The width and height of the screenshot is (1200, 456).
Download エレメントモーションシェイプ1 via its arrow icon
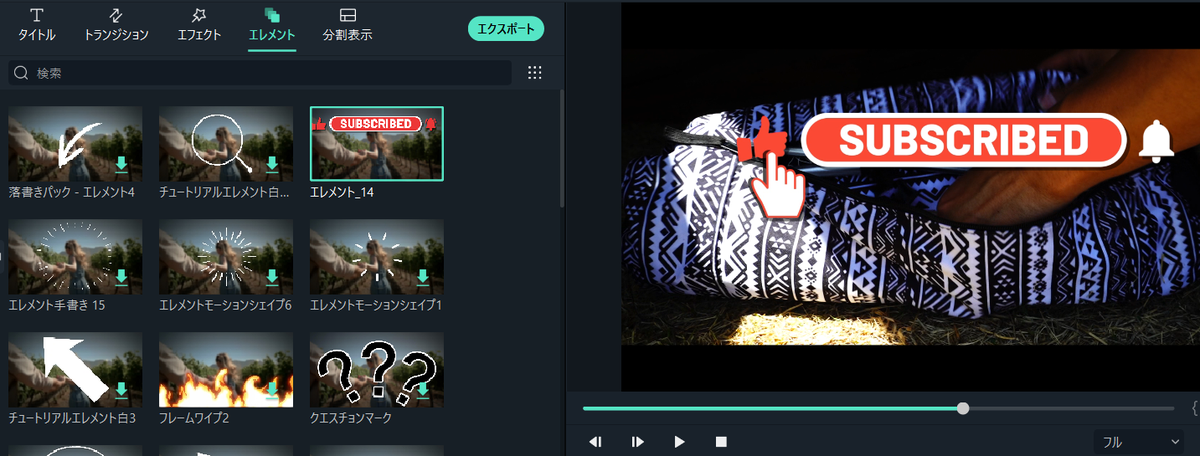(424, 277)
